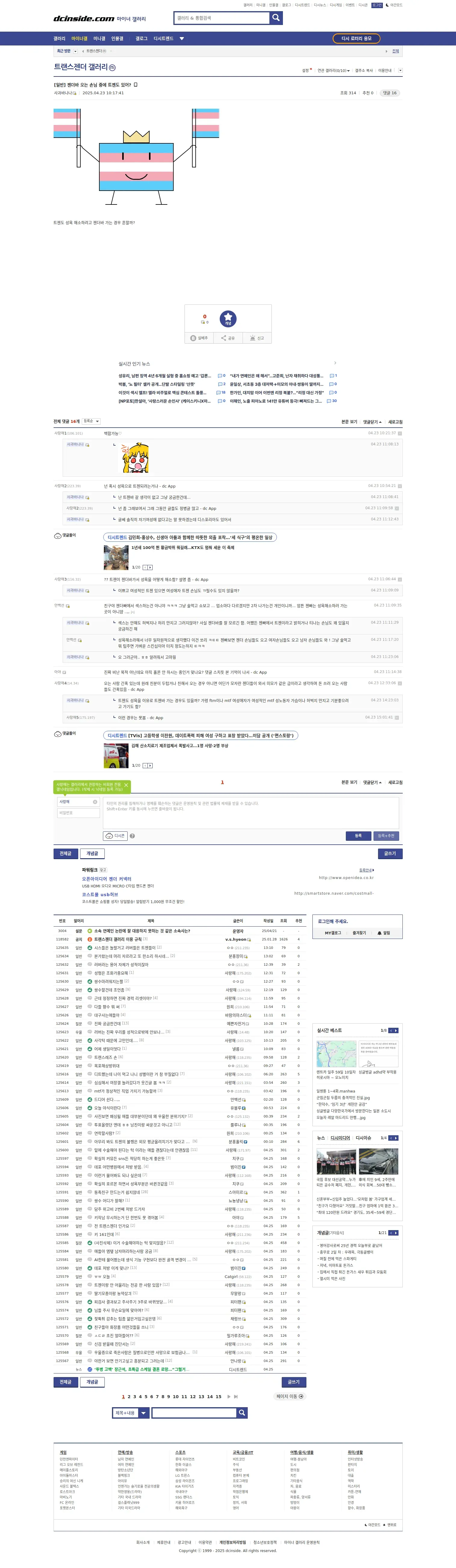Click the top search magnifier icon
This screenshot has width=456, height=1568.
click(x=276, y=18)
